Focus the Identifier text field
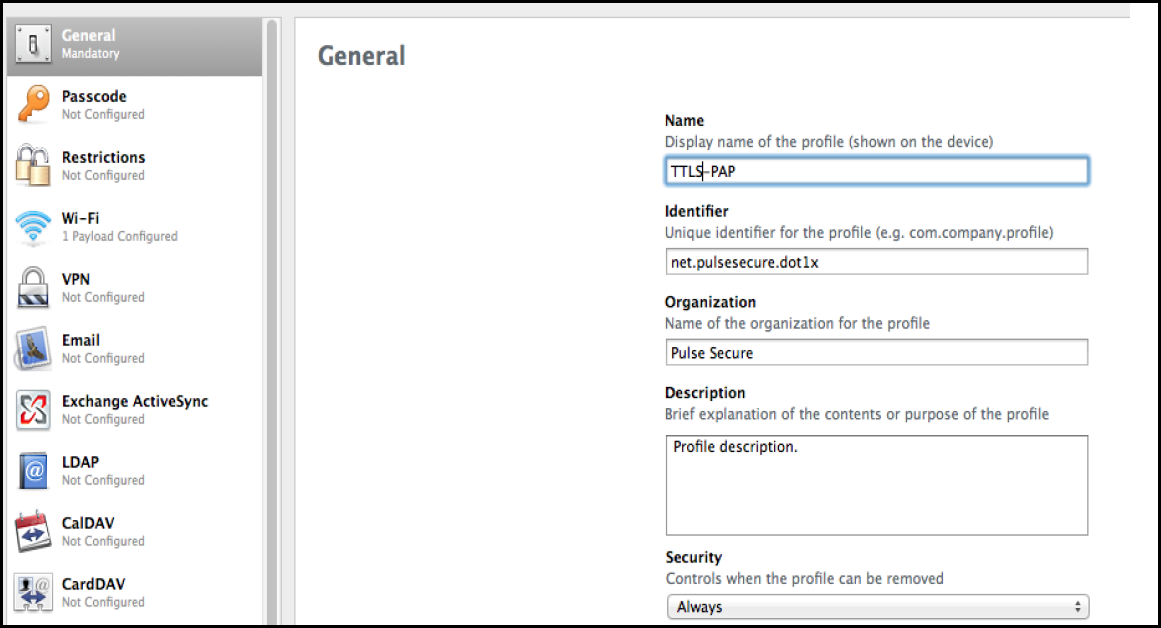Screen dimensions: 1161x628 click(x=877, y=262)
